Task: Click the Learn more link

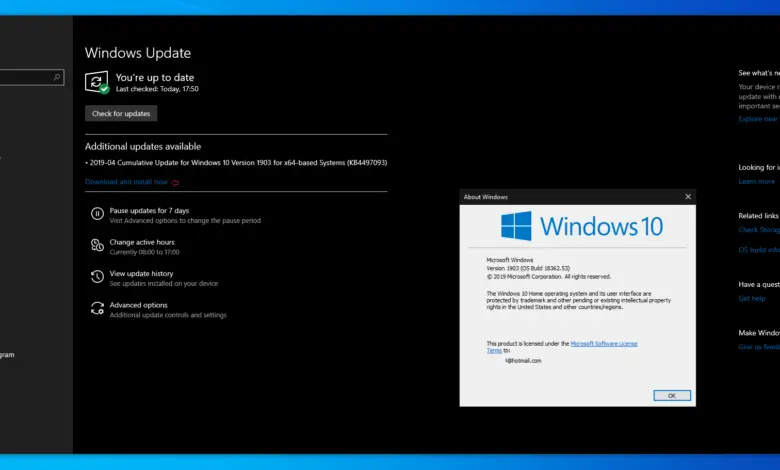Action: pos(757,182)
